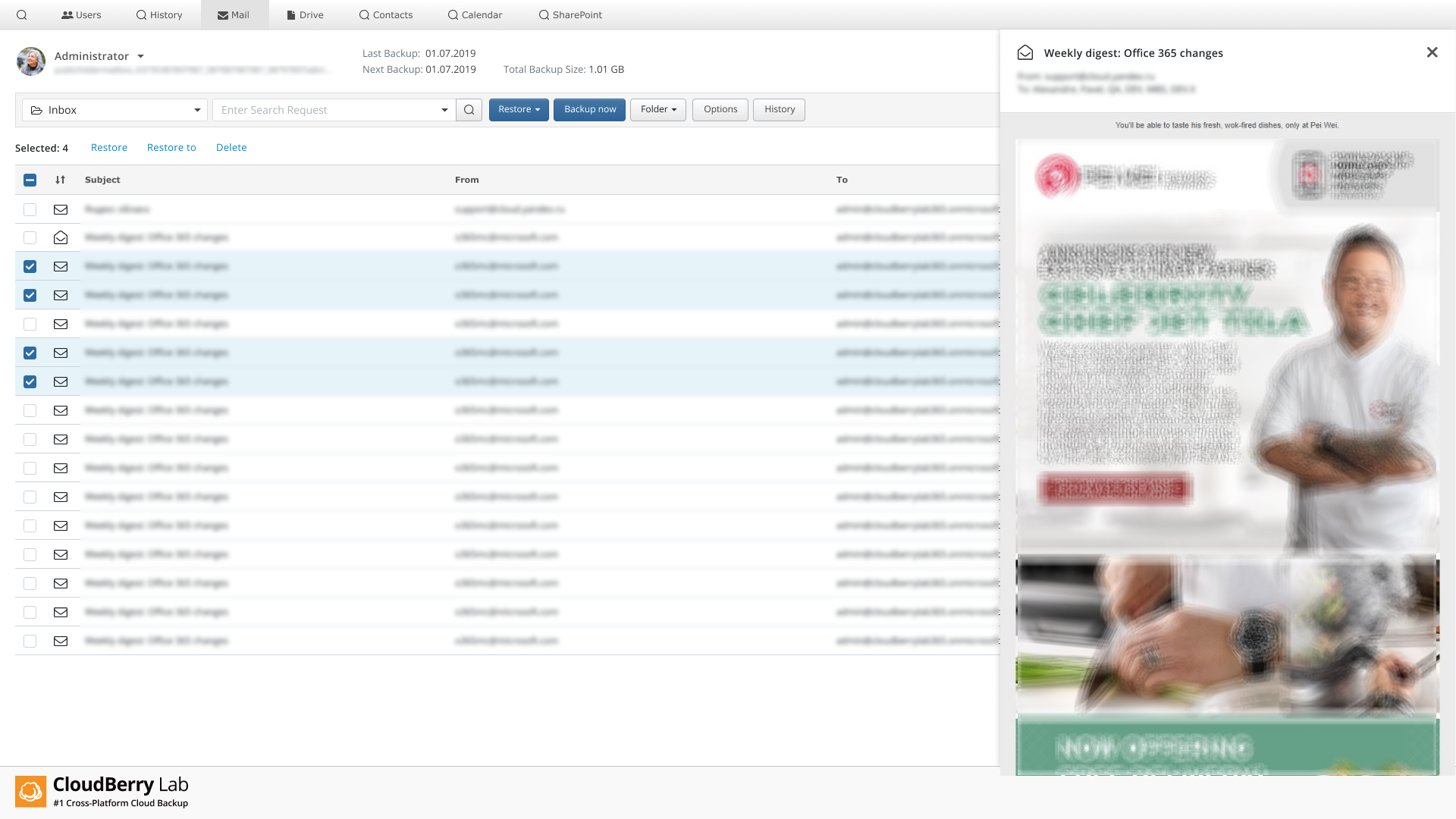Click the open-mail icon in preview header
This screenshot has height=819, width=1456.
tap(1025, 53)
